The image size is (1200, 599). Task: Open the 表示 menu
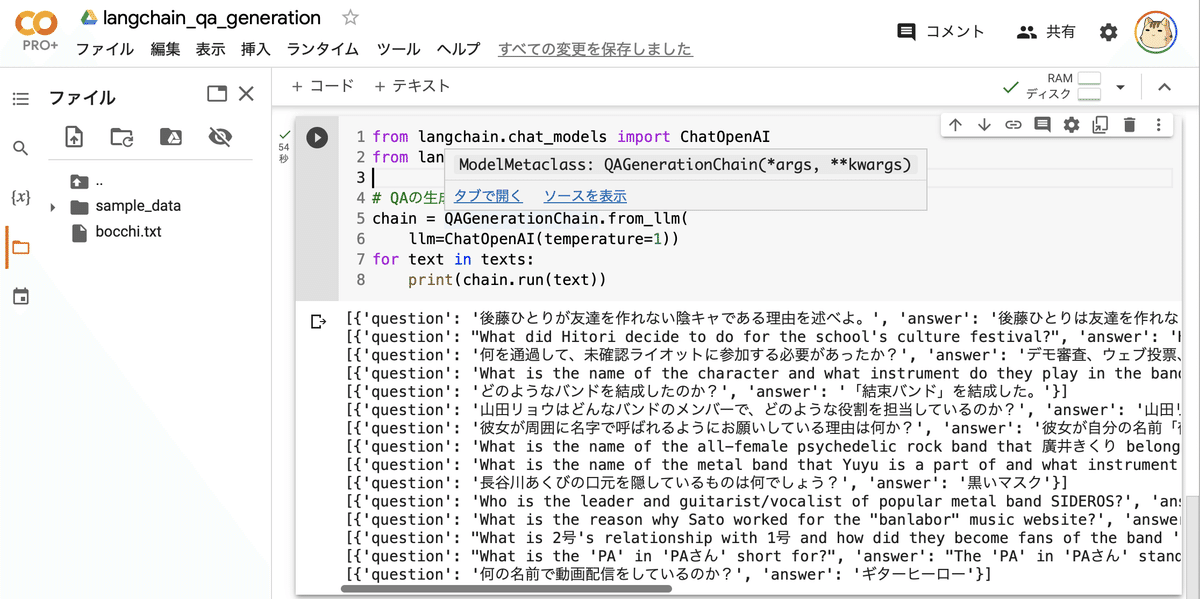210,49
